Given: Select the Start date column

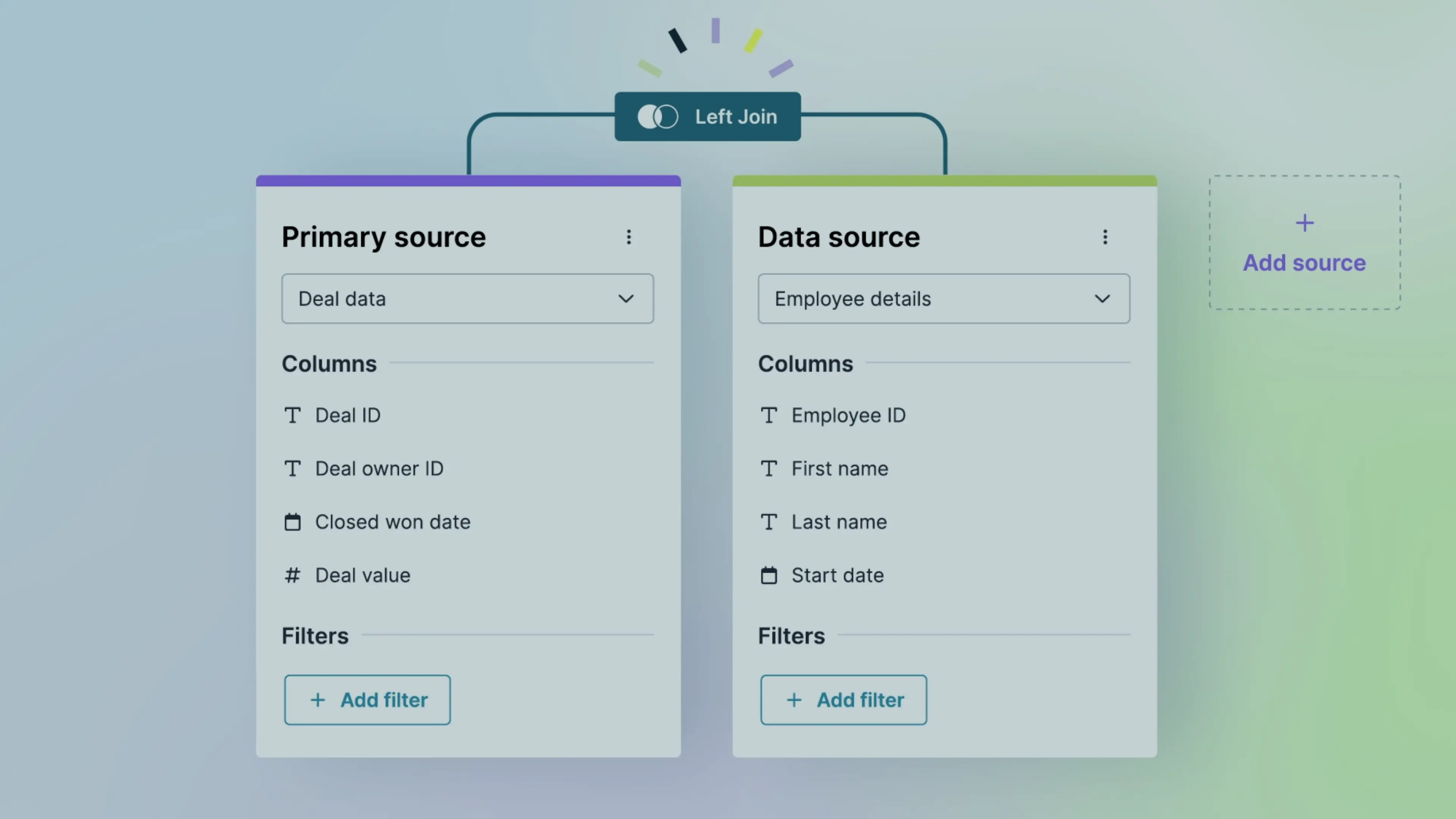Looking at the screenshot, I should pyautogui.click(x=838, y=576).
